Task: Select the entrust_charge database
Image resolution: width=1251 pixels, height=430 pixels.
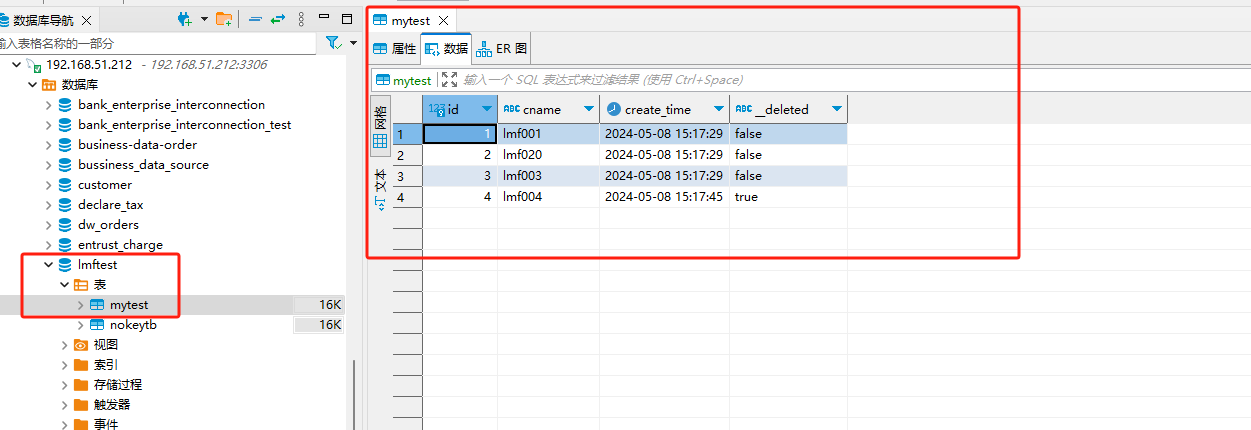Action: 120,244
